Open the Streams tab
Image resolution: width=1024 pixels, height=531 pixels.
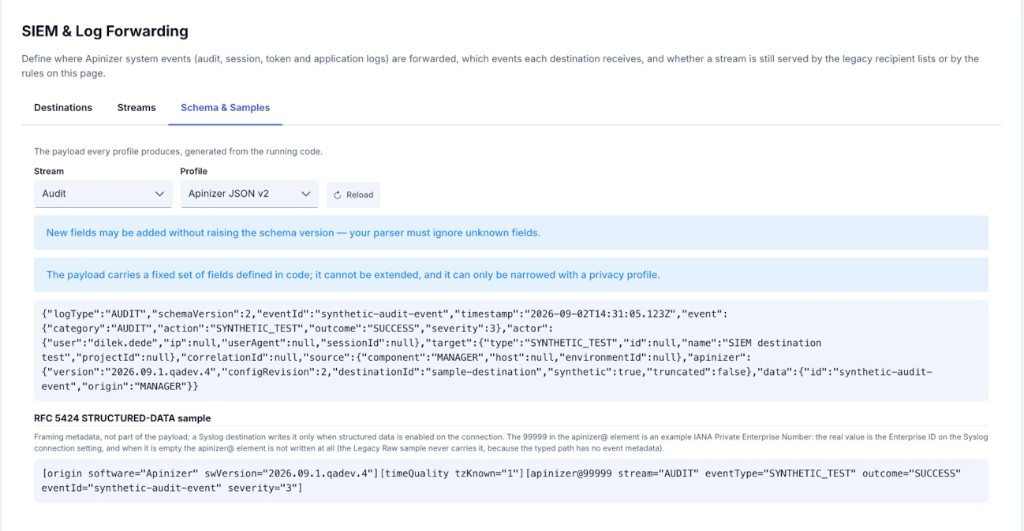(x=136, y=108)
